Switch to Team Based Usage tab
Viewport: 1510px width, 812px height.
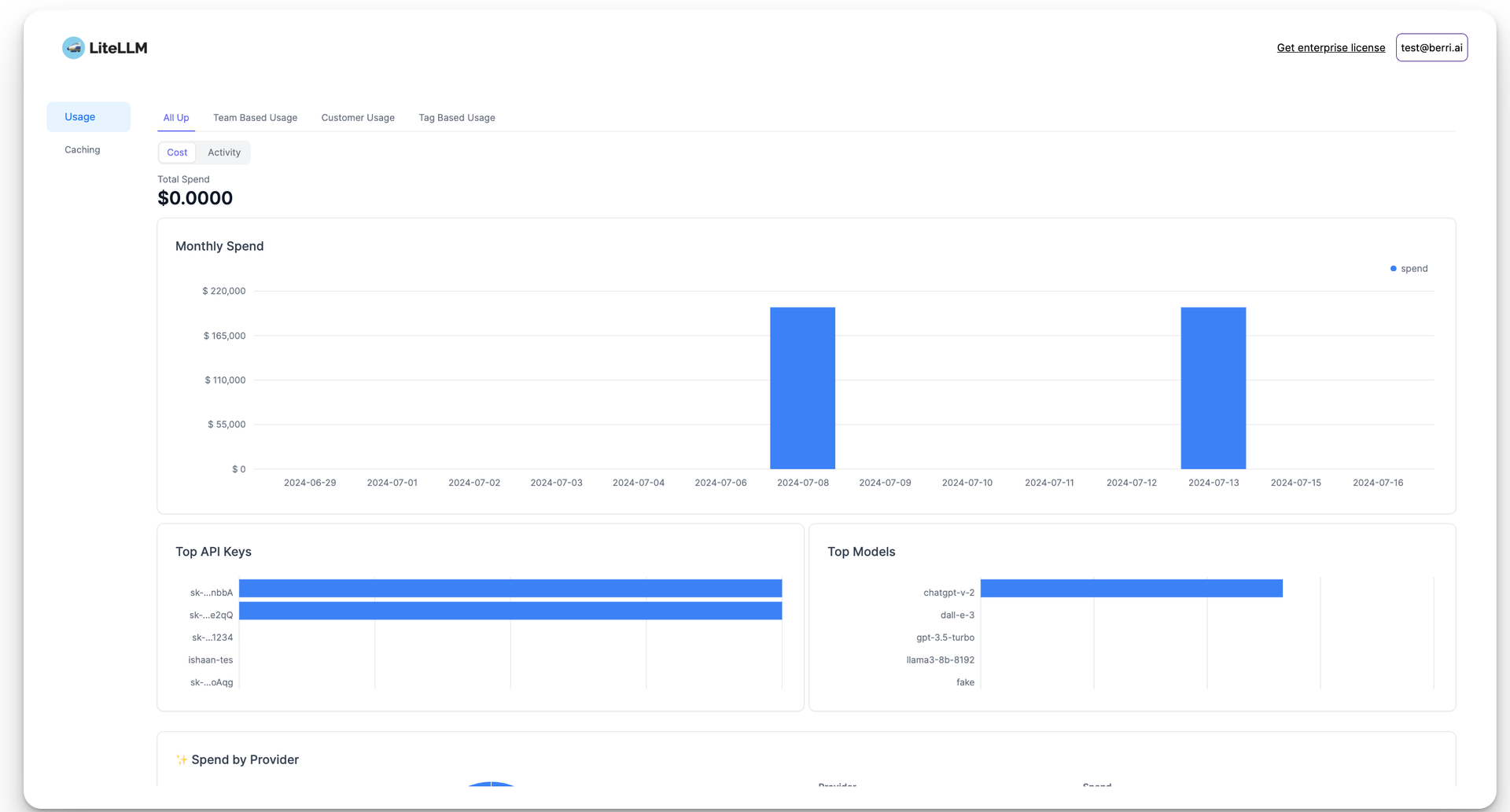[x=255, y=118]
